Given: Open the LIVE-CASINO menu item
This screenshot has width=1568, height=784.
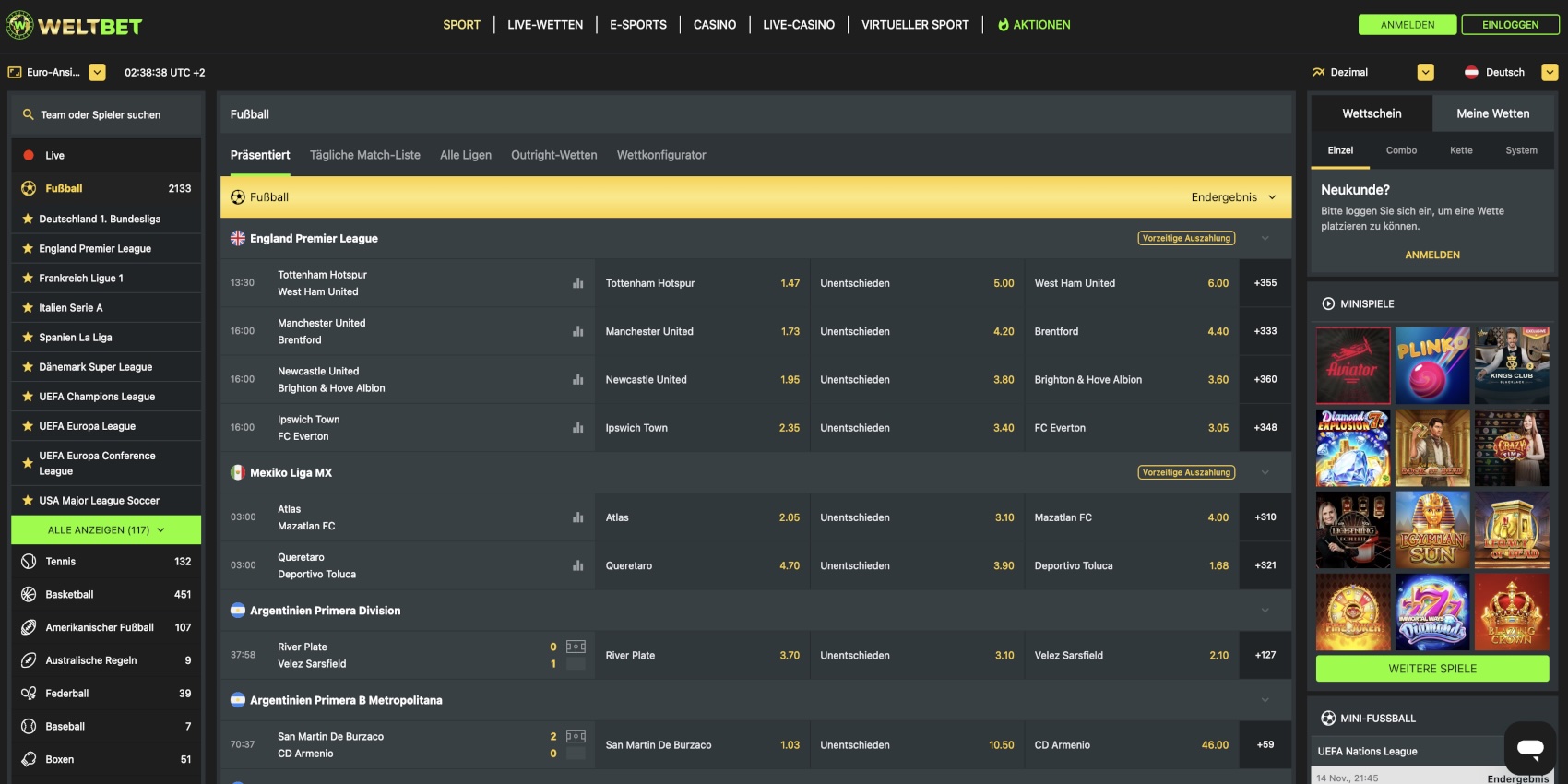Looking at the screenshot, I should tap(798, 25).
